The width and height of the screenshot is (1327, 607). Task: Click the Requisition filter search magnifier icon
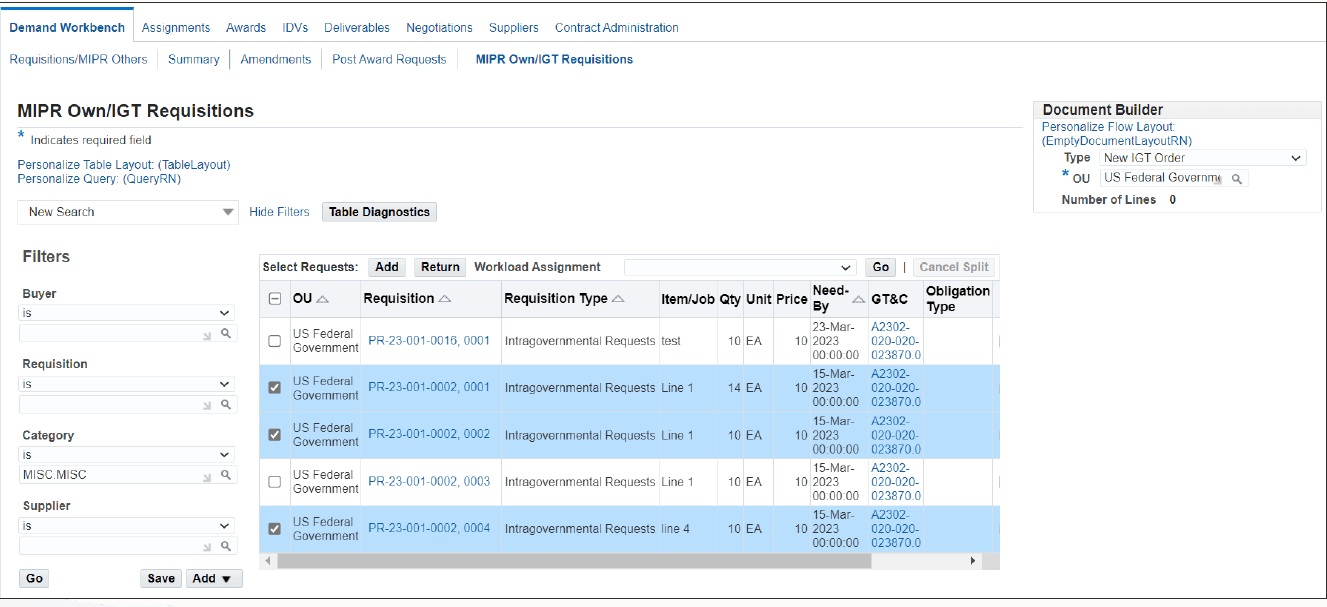tap(226, 404)
